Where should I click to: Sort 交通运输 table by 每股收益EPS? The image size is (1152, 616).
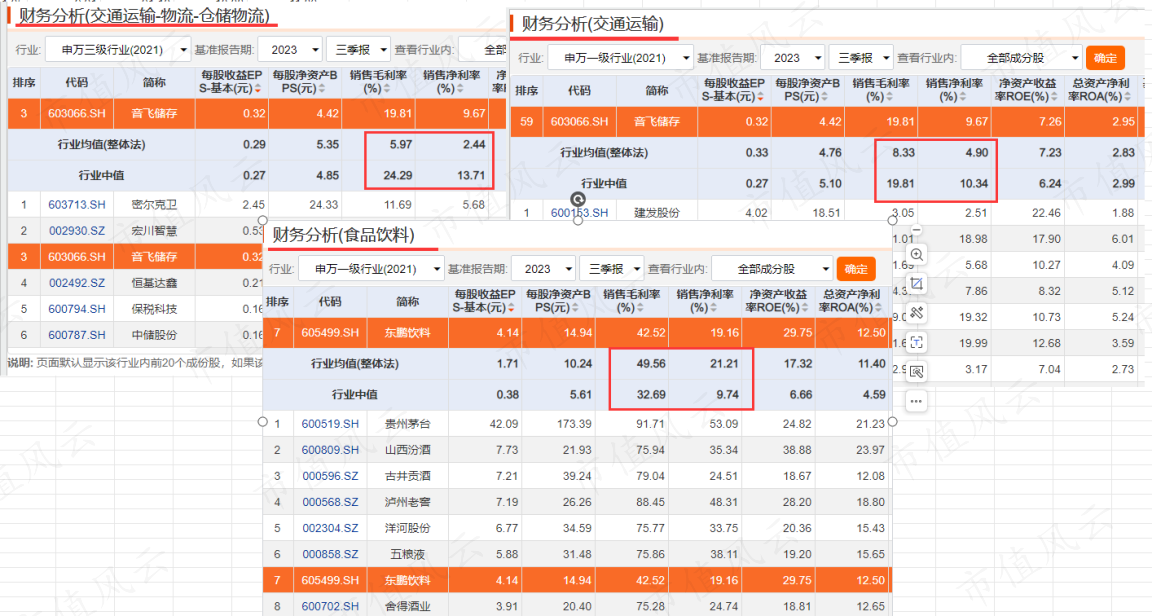click(761, 97)
